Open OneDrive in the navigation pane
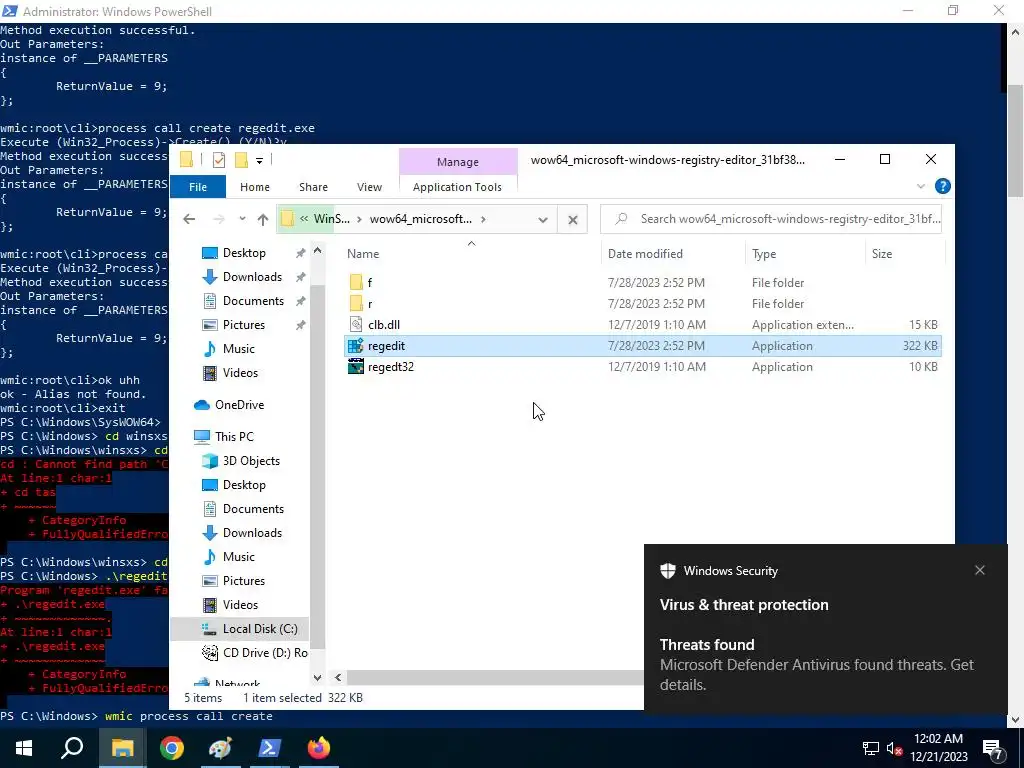This screenshot has width=1024, height=768. coord(239,405)
